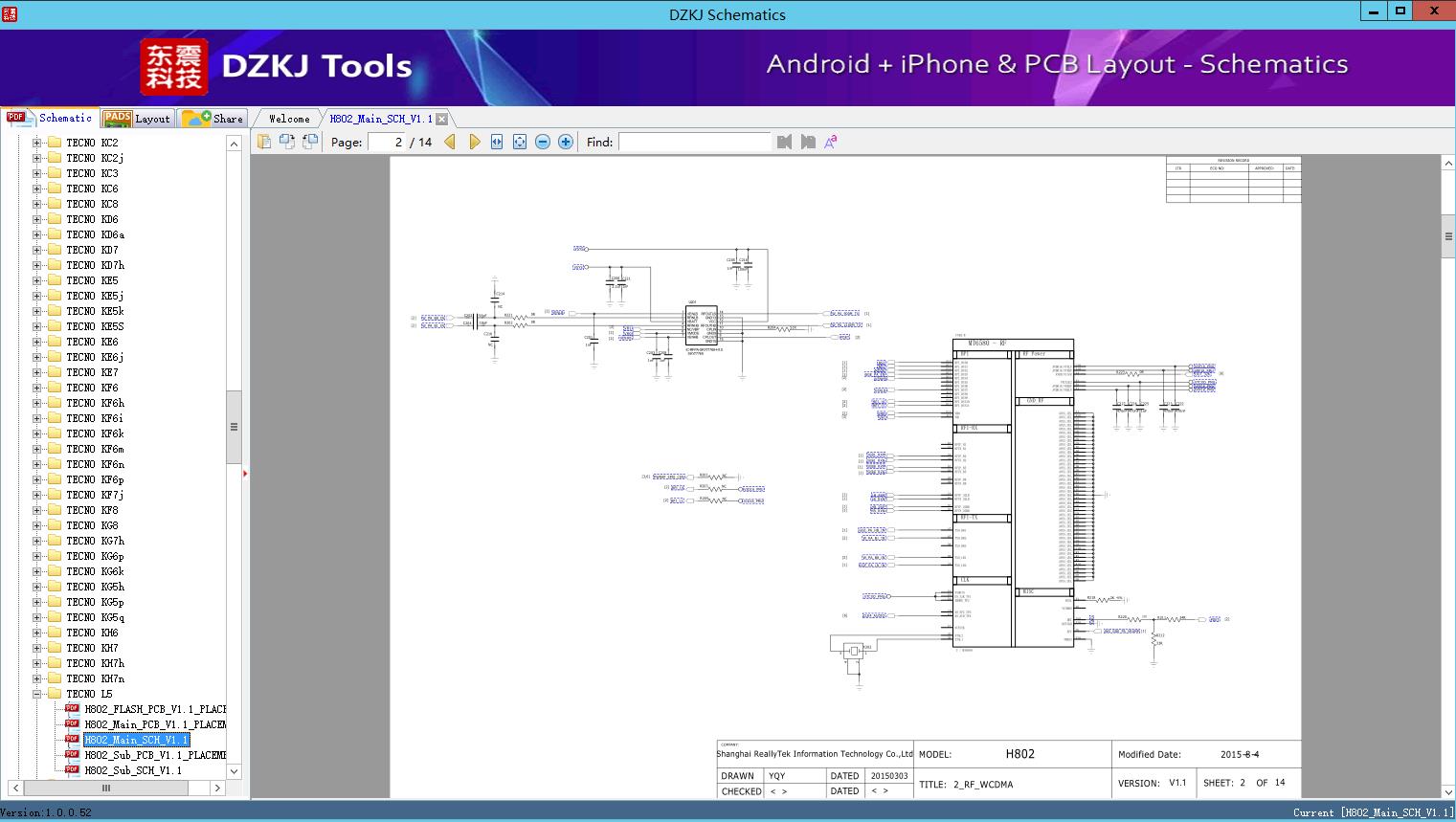This screenshot has height=822, width=1456.
Task: Expand the TECNO KC2 folder
Action: (x=37, y=143)
